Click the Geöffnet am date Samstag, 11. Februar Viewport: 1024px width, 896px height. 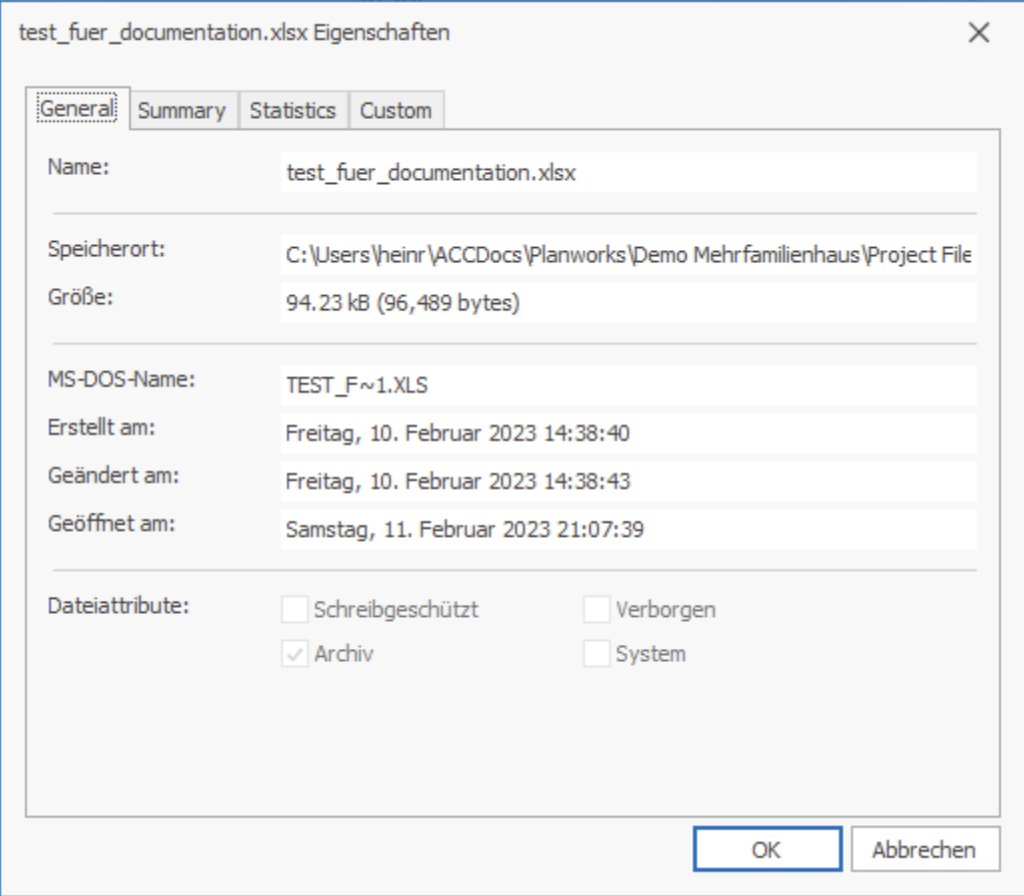[628, 529]
